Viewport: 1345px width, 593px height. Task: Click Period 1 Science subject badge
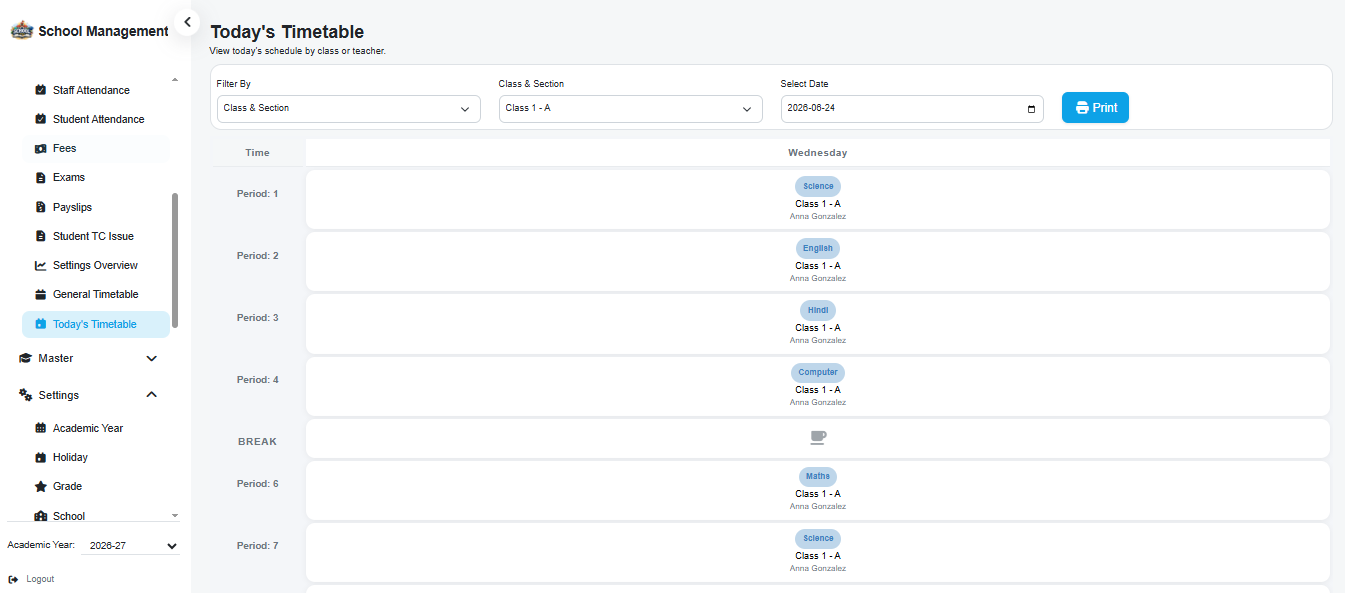point(818,186)
